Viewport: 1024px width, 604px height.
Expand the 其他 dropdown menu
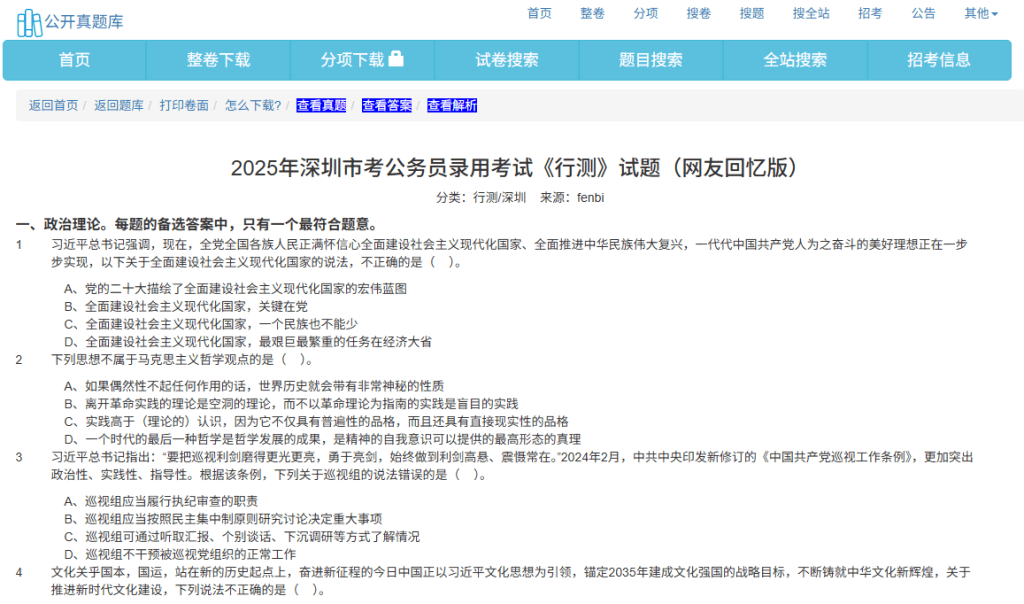(980, 13)
